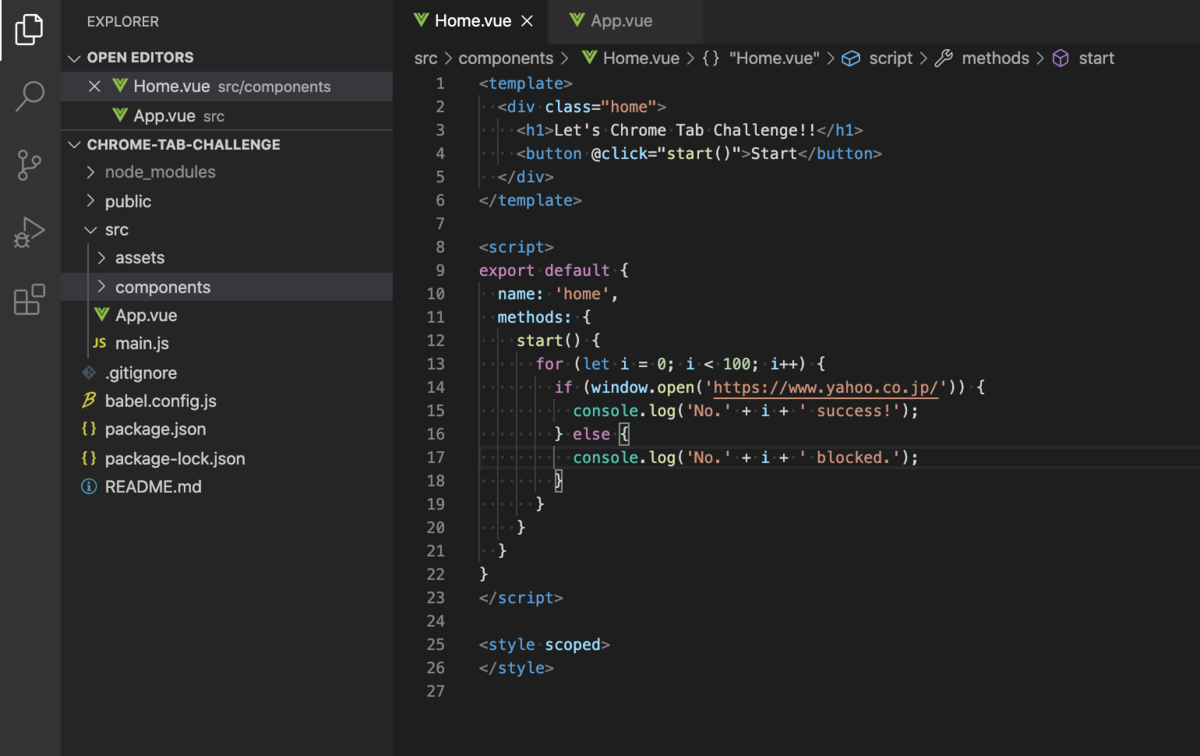This screenshot has height=756, width=1200.
Task: Open README.md file
Action: pos(227,487)
